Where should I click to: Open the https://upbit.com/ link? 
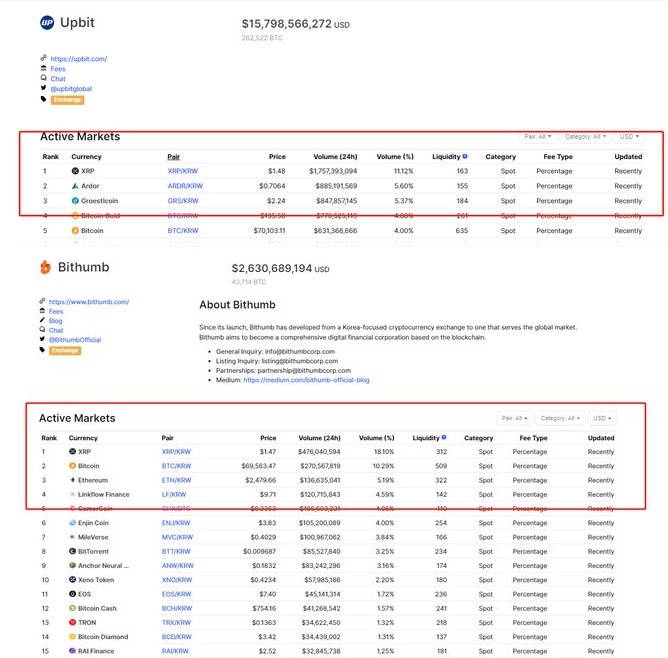point(79,59)
